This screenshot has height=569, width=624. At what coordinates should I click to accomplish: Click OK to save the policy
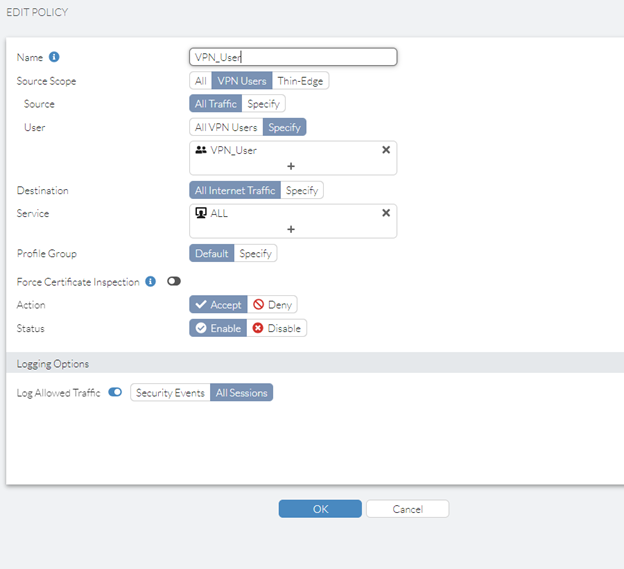coord(320,509)
